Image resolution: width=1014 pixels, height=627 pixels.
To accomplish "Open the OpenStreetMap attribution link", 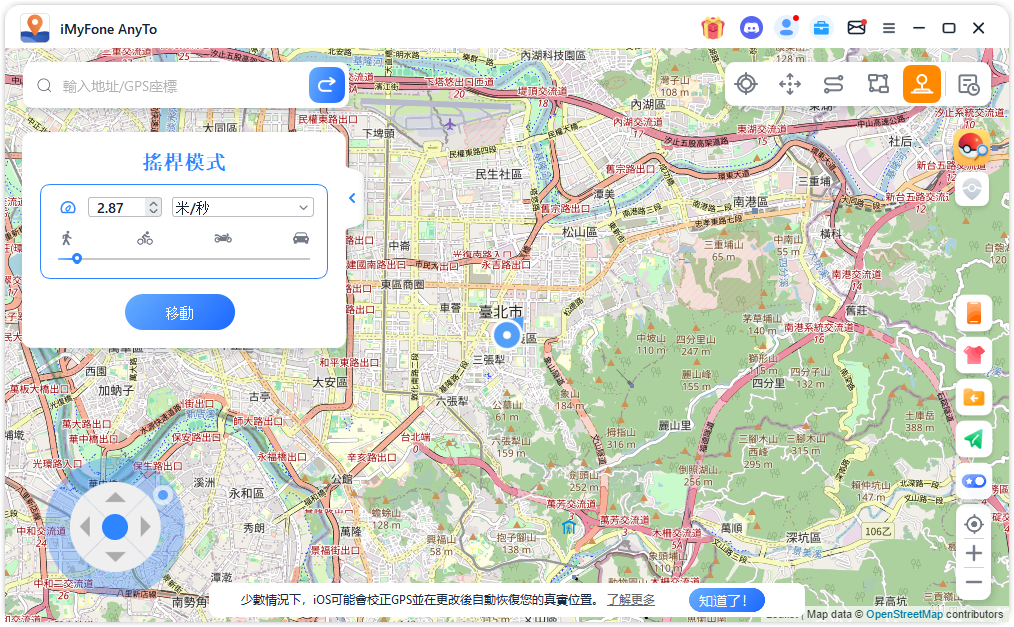I will (904, 614).
